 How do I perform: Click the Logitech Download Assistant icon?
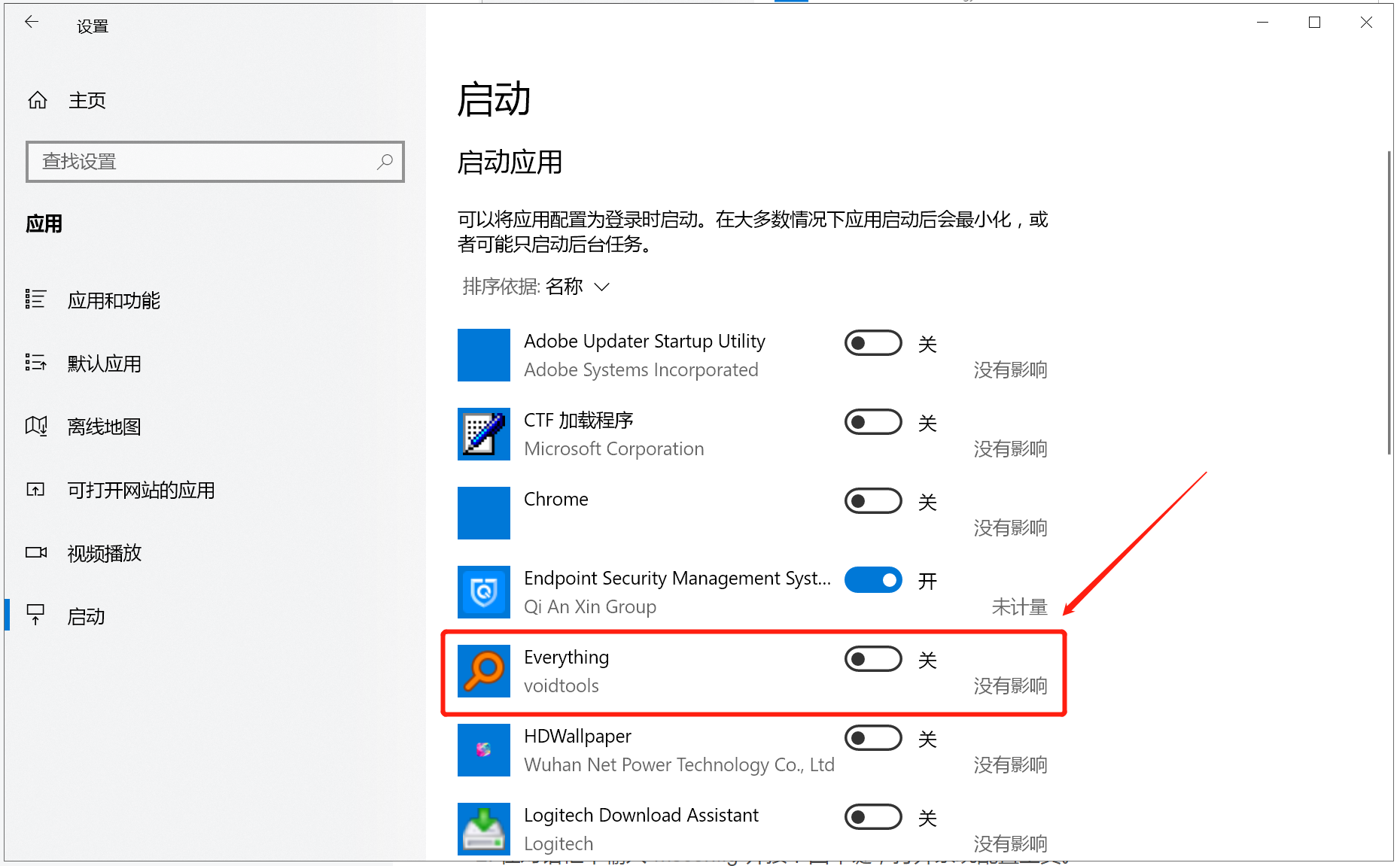point(484,829)
